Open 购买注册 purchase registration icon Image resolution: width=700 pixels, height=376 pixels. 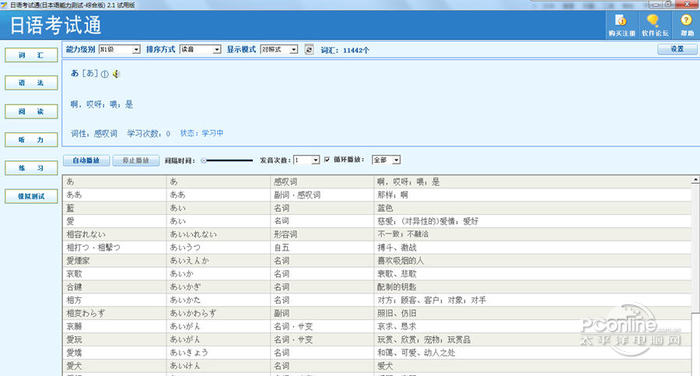tap(621, 25)
